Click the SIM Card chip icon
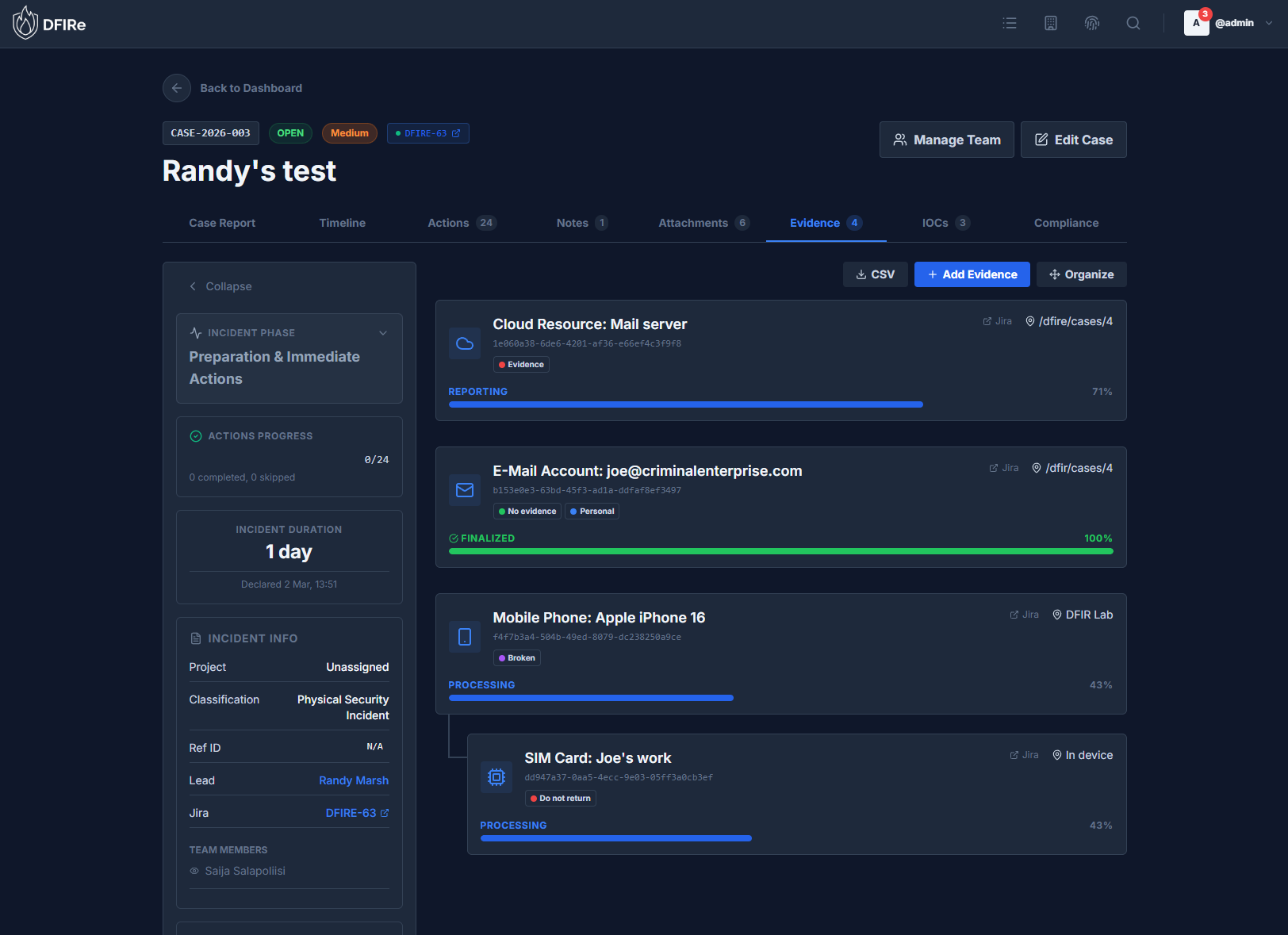This screenshot has width=1288, height=935. coord(496,777)
